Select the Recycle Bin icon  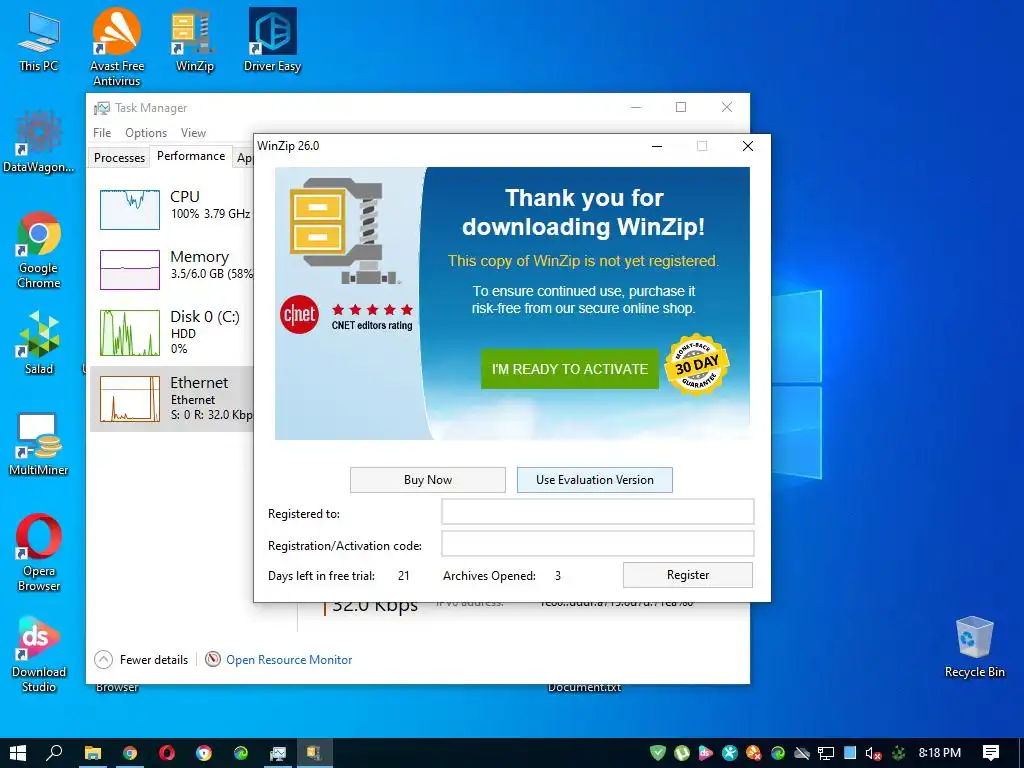point(974,647)
